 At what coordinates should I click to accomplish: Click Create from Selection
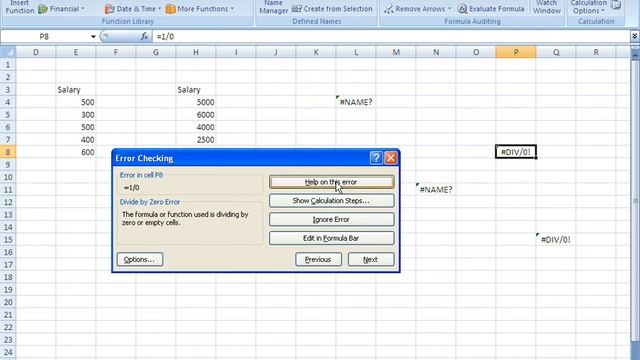click(332, 9)
